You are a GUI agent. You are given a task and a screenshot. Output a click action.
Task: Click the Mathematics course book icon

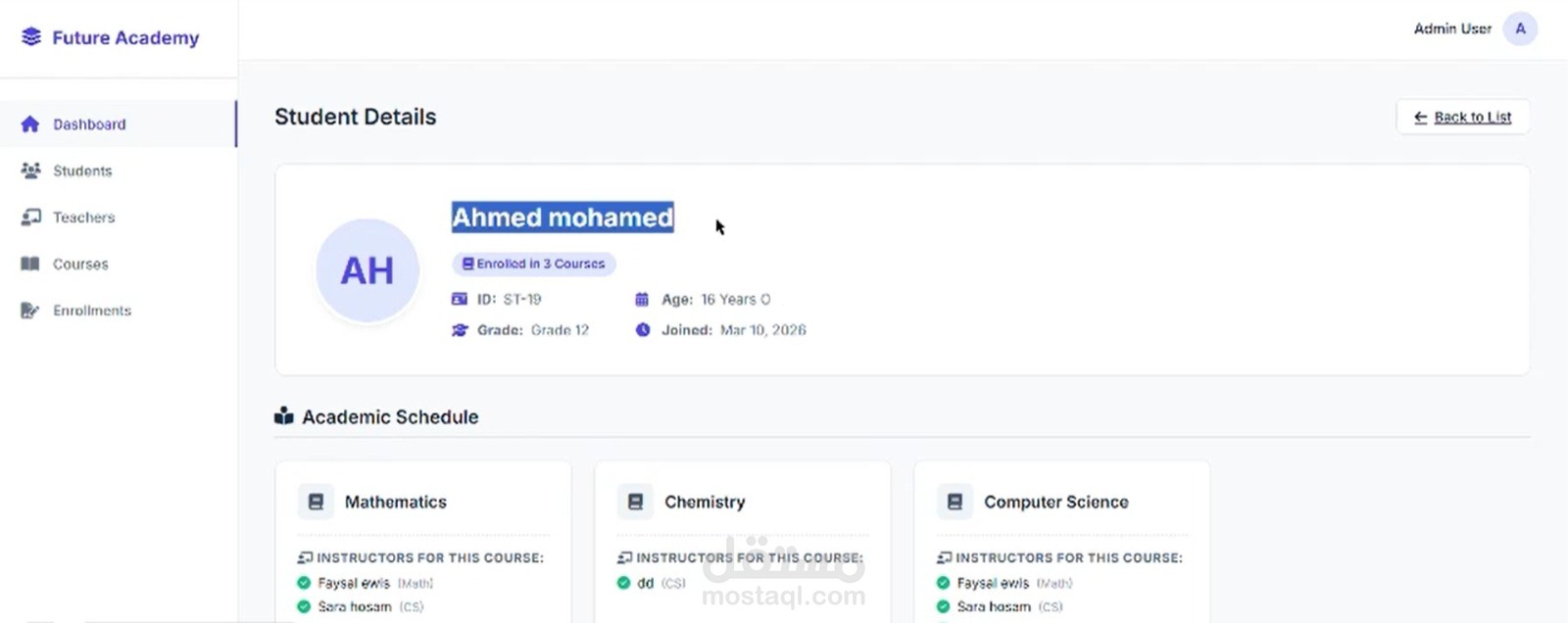pos(316,502)
